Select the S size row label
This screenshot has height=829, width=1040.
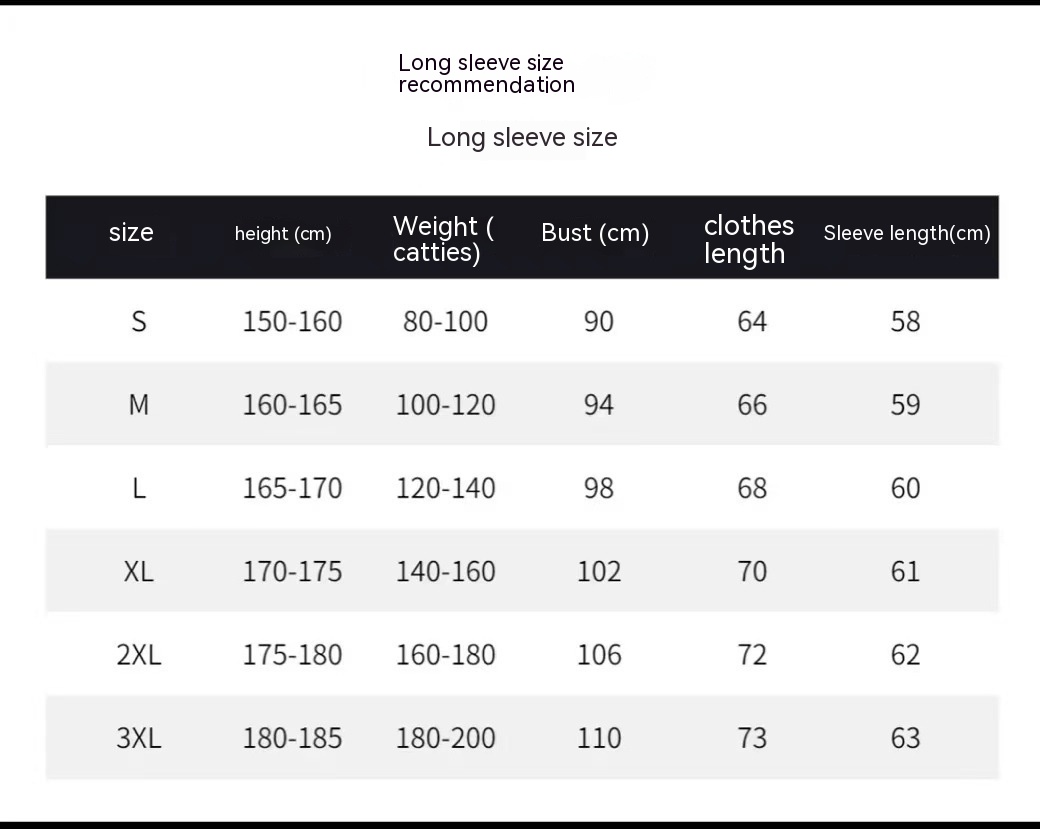[x=139, y=321]
